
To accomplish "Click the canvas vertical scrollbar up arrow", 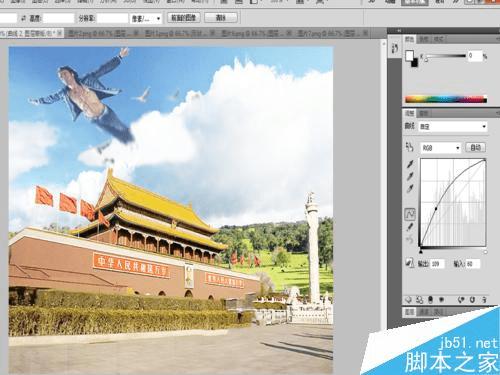I will 383,43.
